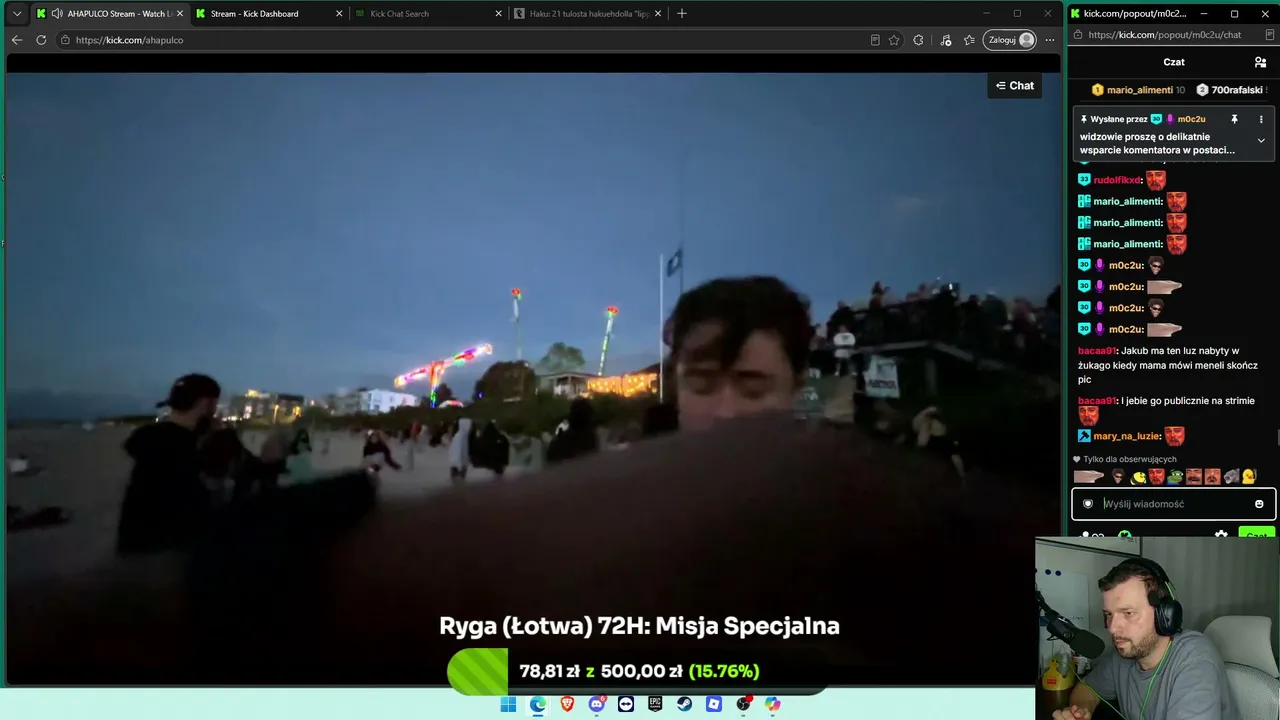1280x720 pixels.
Task: Open Roblox from the taskbar
Action: [x=714, y=704]
